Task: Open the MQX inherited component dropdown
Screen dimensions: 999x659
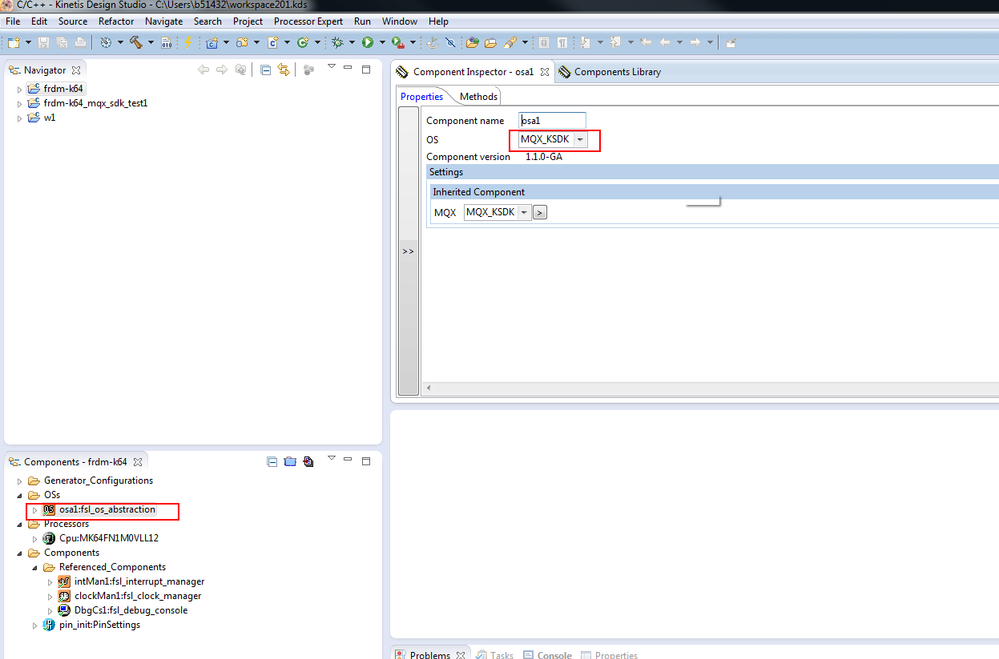Action: coord(524,212)
